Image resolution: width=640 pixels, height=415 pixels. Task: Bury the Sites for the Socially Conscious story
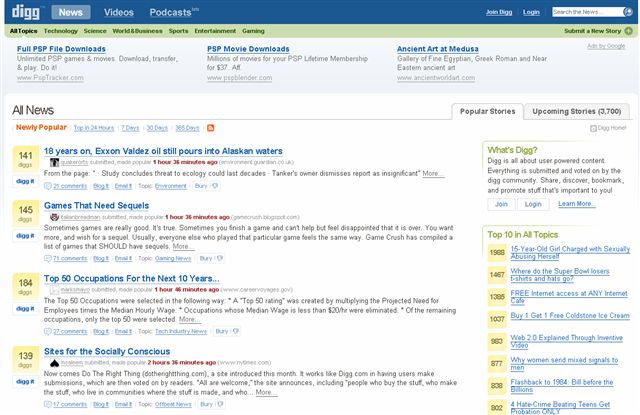[211, 404]
